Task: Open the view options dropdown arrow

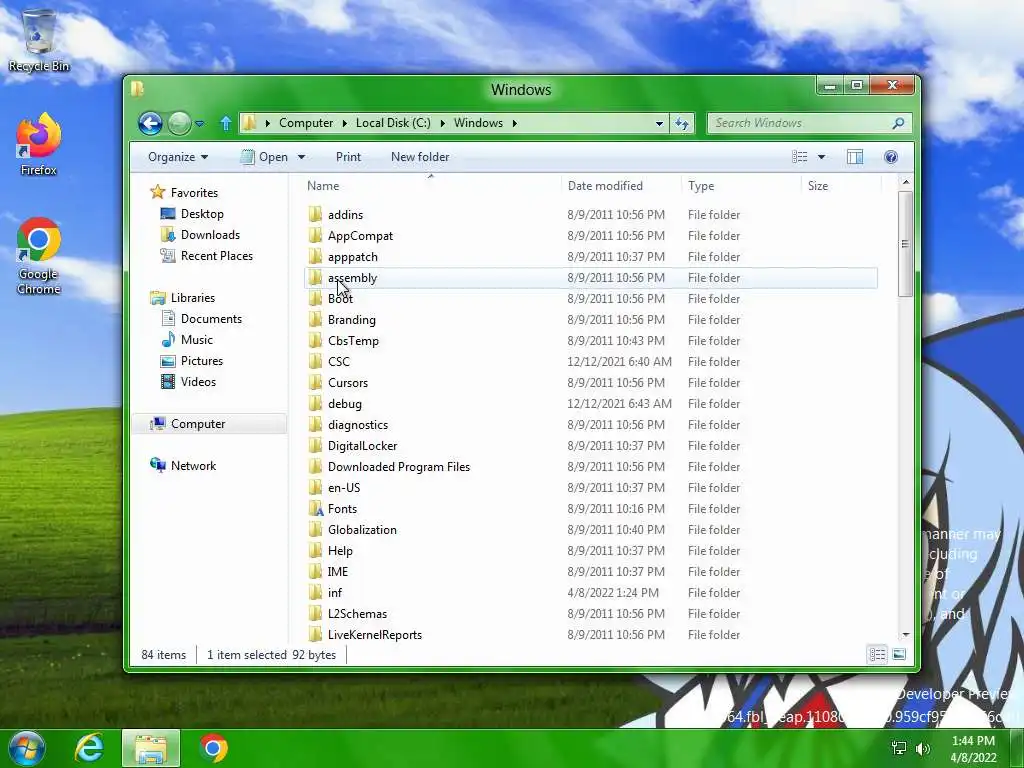Action: pos(822,157)
